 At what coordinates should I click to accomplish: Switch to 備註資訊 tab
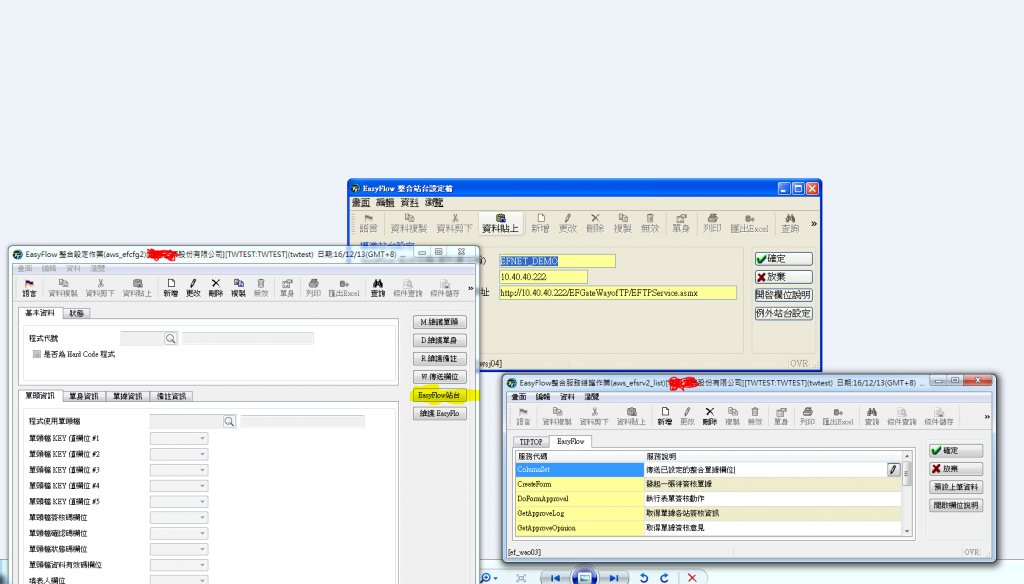click(171, 396)
